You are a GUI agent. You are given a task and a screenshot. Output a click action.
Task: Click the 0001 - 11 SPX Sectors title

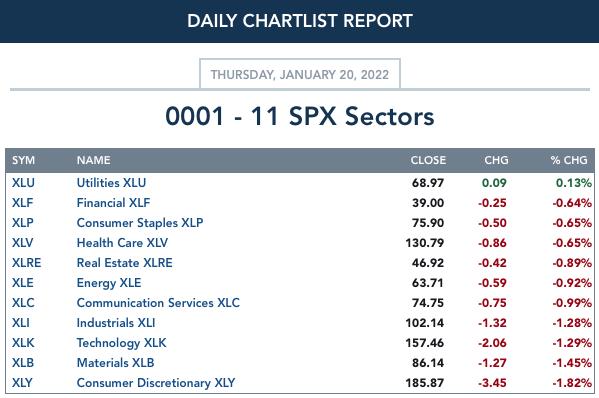click(x=300, y=116)
